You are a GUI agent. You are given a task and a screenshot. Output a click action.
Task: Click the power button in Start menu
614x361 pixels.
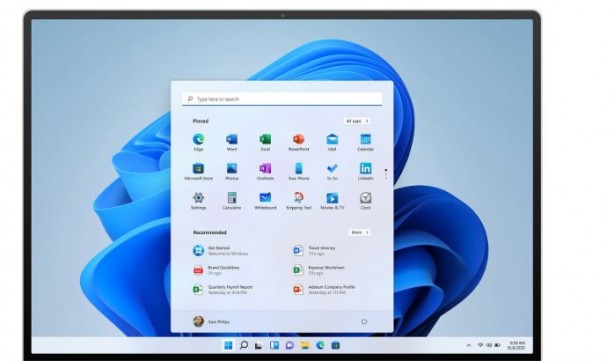pos(364,321)
